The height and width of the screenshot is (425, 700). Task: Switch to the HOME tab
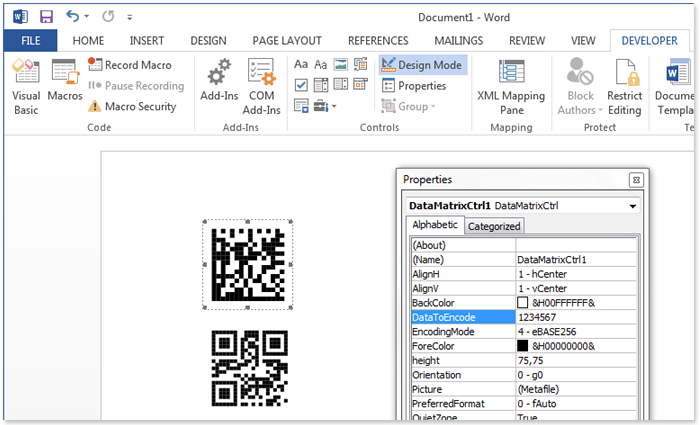click(x=88, y=41)
